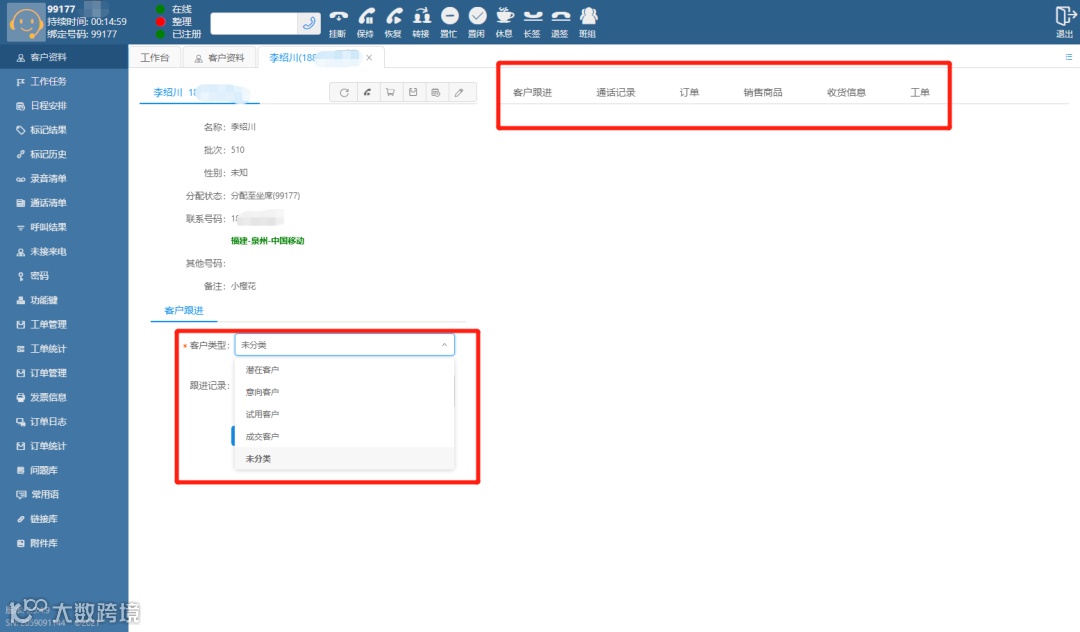Dial using the phone button beside number field
The width and height of the screenshot is (1080, 632).
[x=309, y=23]
